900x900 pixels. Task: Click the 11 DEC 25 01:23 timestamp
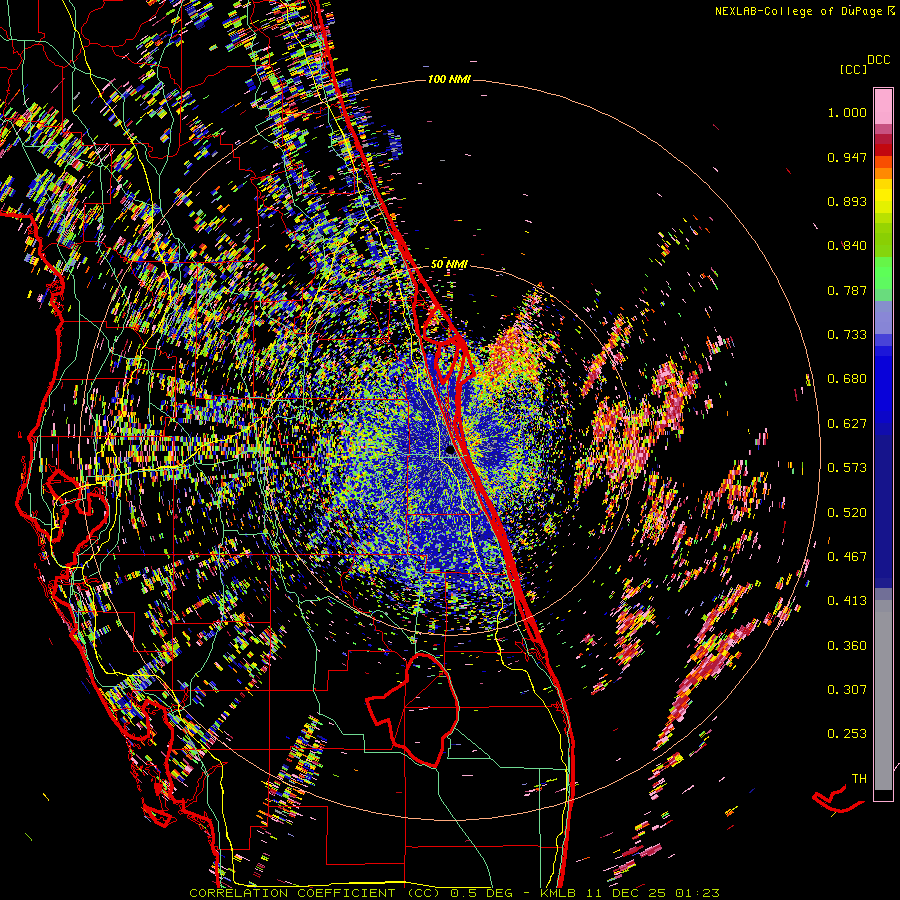[652, 893]
